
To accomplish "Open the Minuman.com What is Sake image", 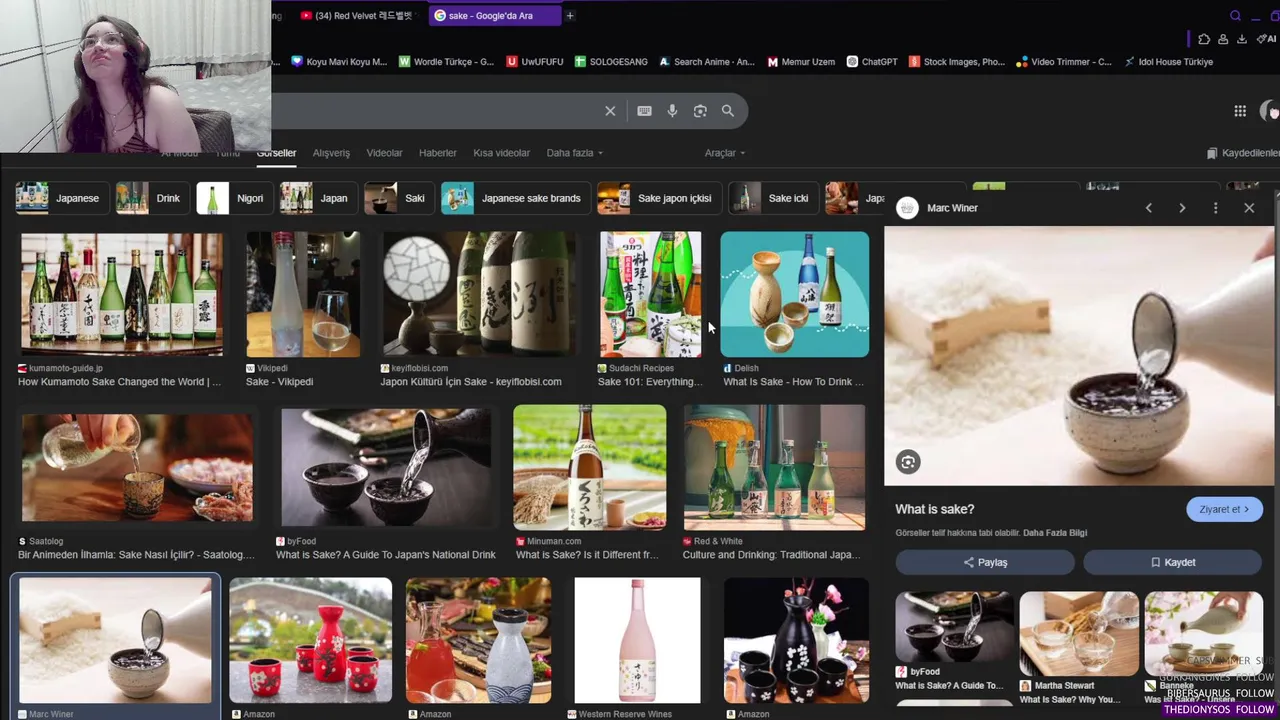I will tap(589, 467).
